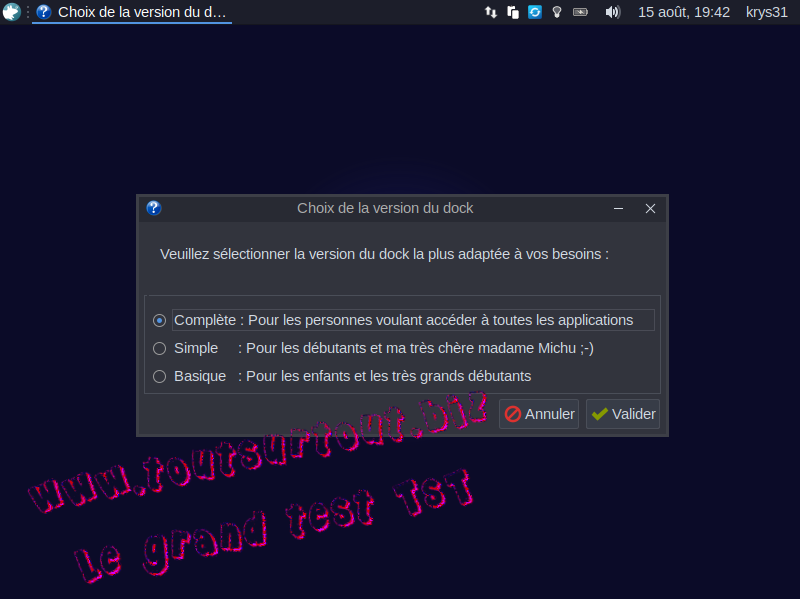Click text 'Pour les enfants et les très grands débutants'

[x=389, y=377]
